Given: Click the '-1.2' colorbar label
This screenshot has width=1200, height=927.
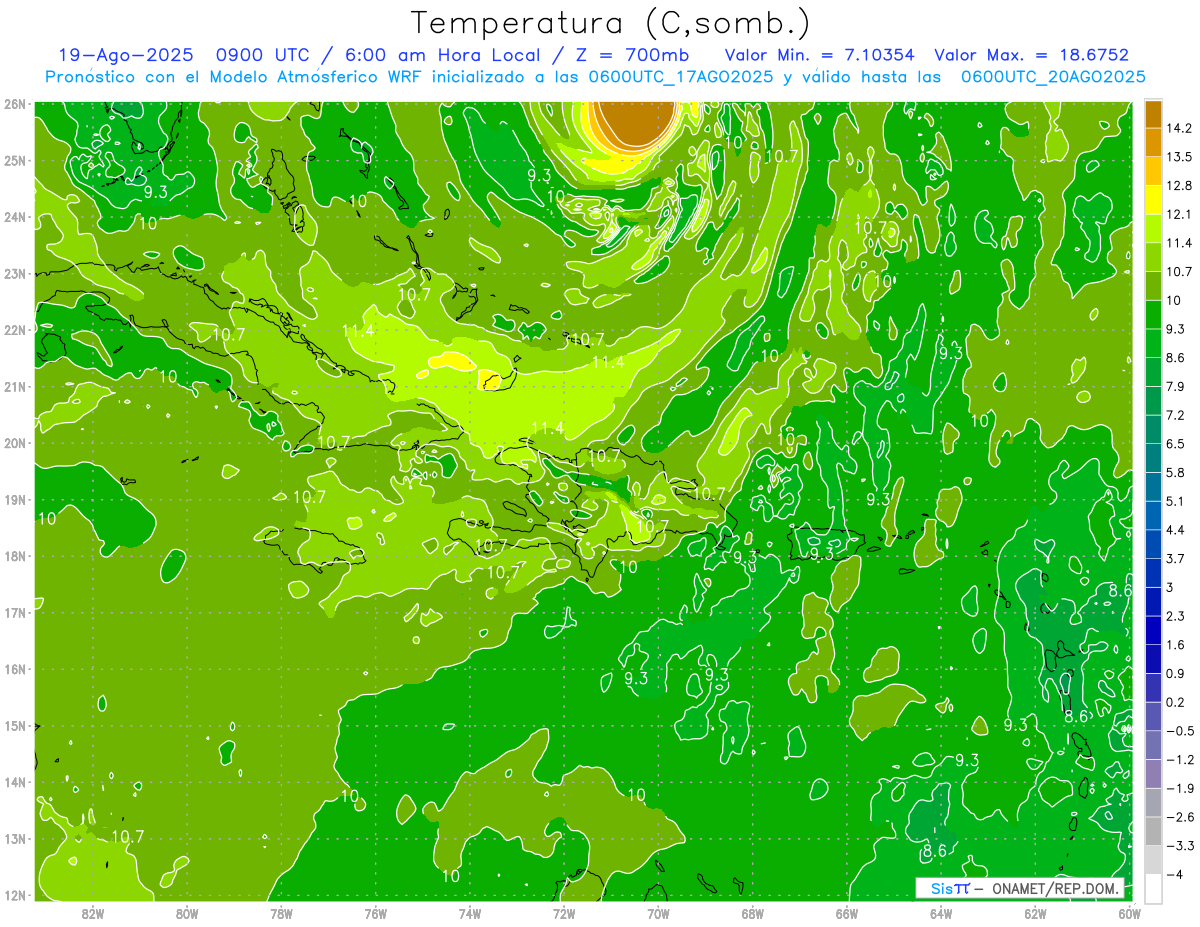Looking at the screenshot, I should coord(1181,759).
